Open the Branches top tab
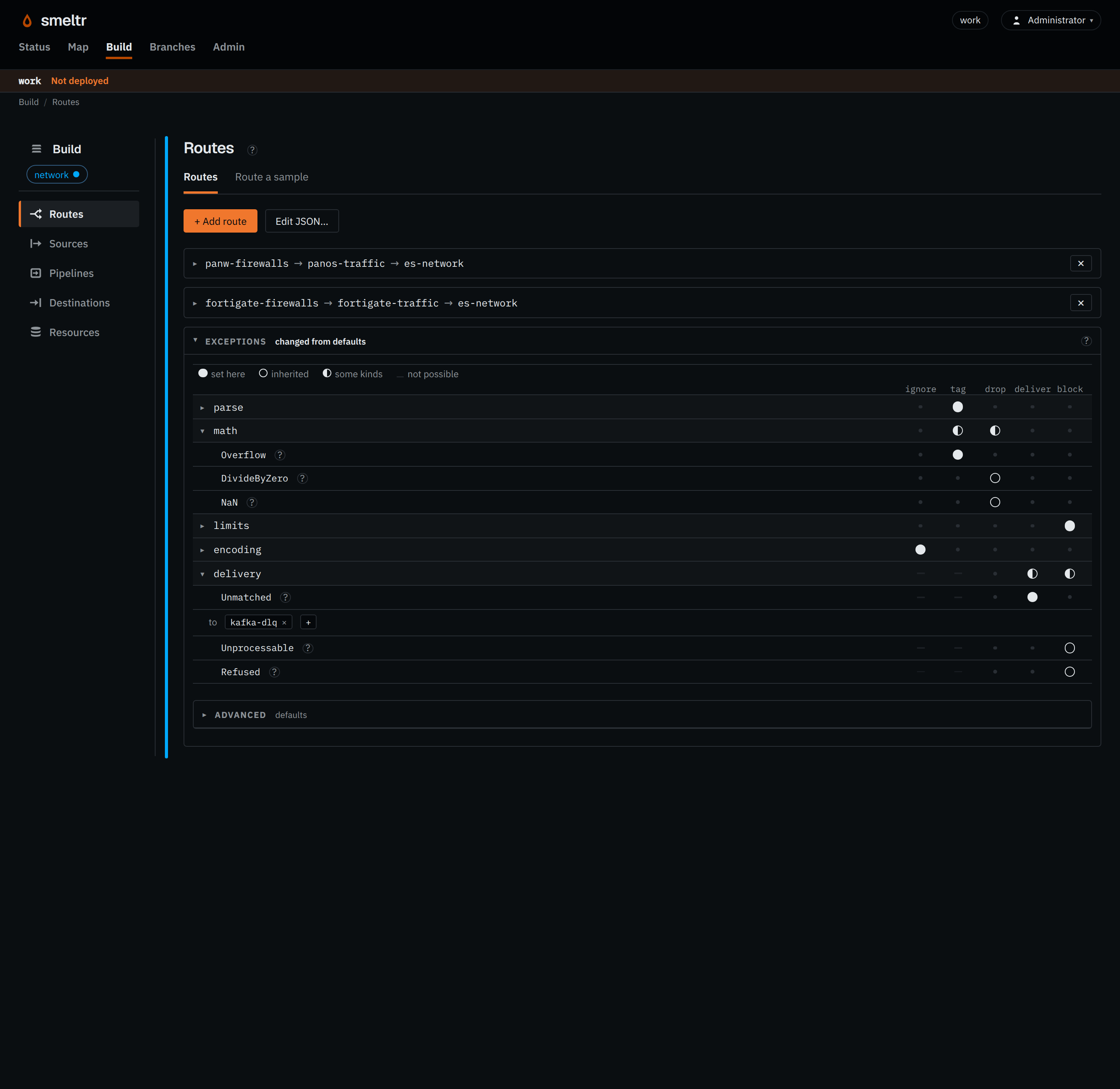 click(x=172, y=47)
